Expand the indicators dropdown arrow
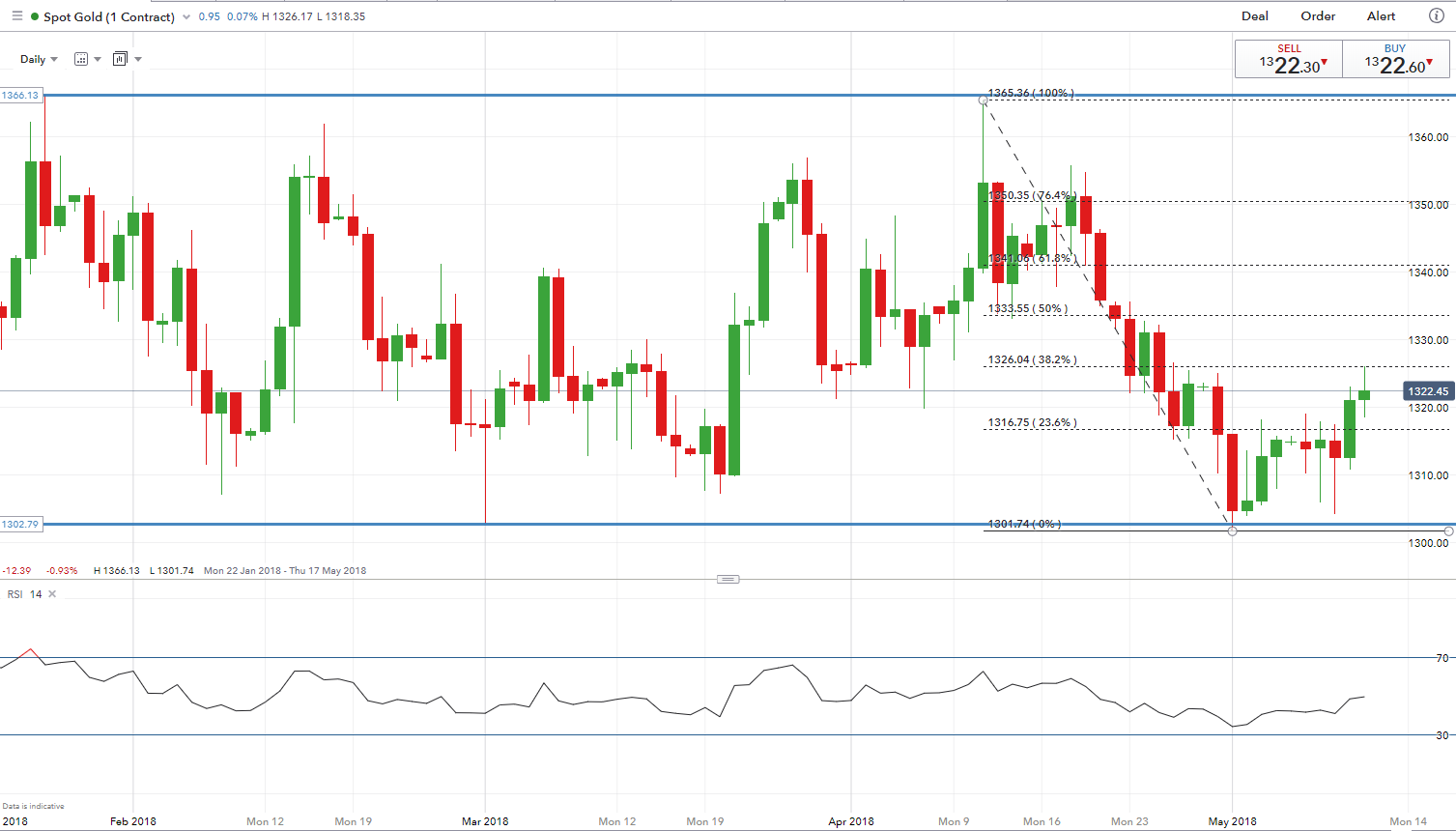Image resolution: width=1456 pixels, height=831 pixels. click(x=138, y=59)
